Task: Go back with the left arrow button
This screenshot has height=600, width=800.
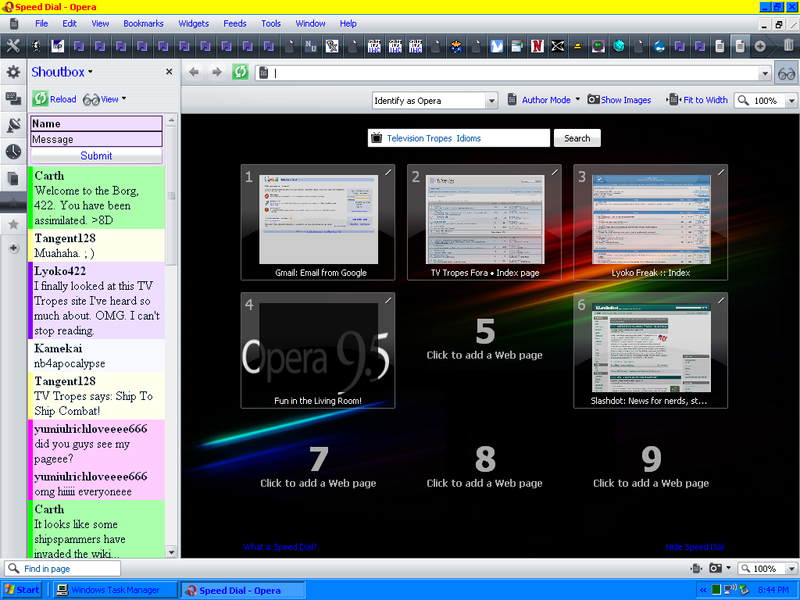Action: [x=194, y=72]
